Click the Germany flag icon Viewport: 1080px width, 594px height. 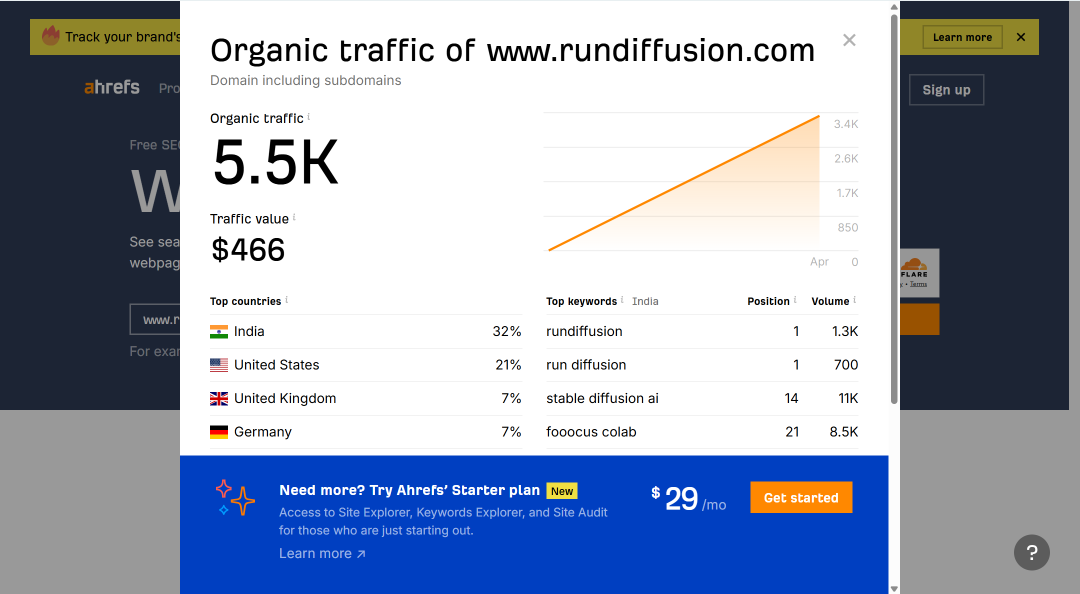(x=219, y=432)
